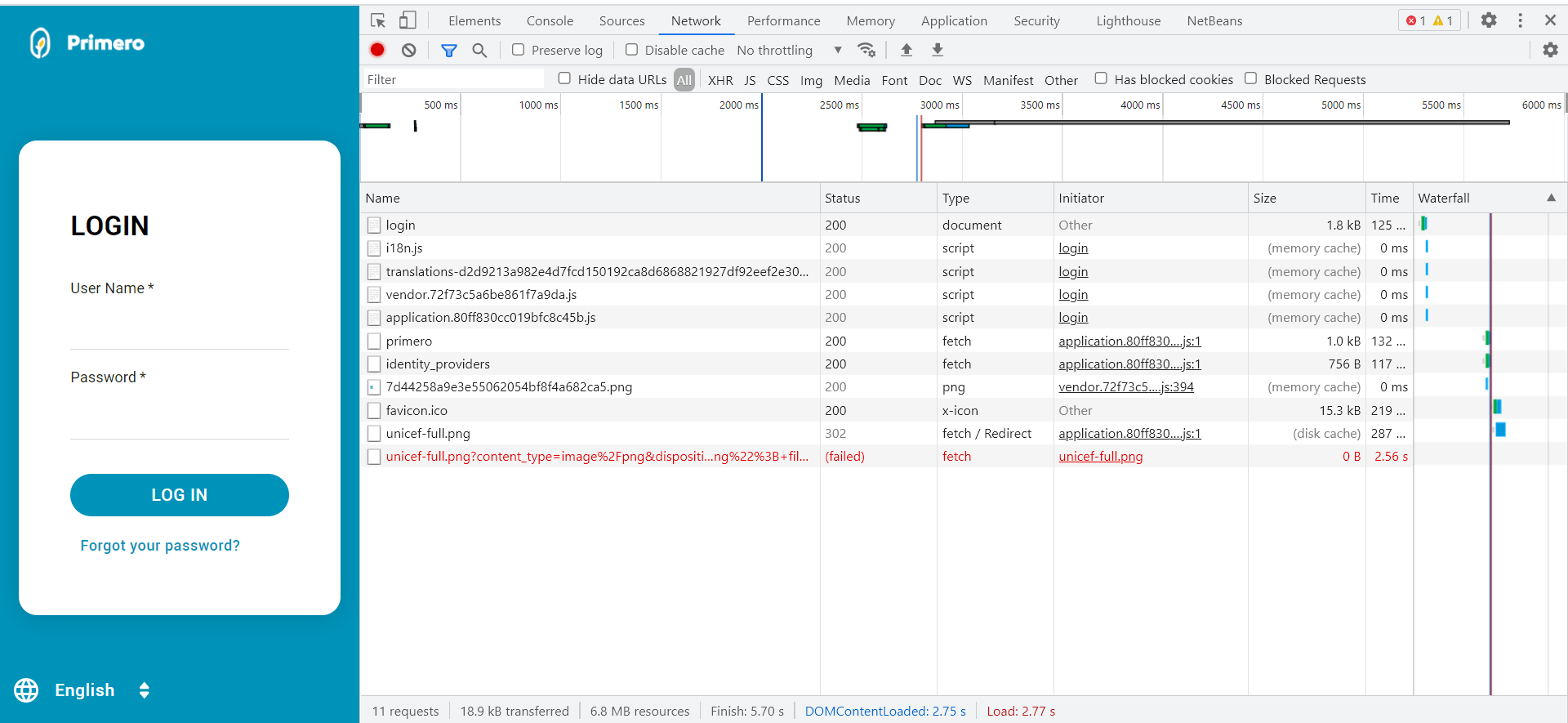This screenshot has height=723, width=1568.
Task: Click Forgot your password link
Action: click(x=160, y=546)
